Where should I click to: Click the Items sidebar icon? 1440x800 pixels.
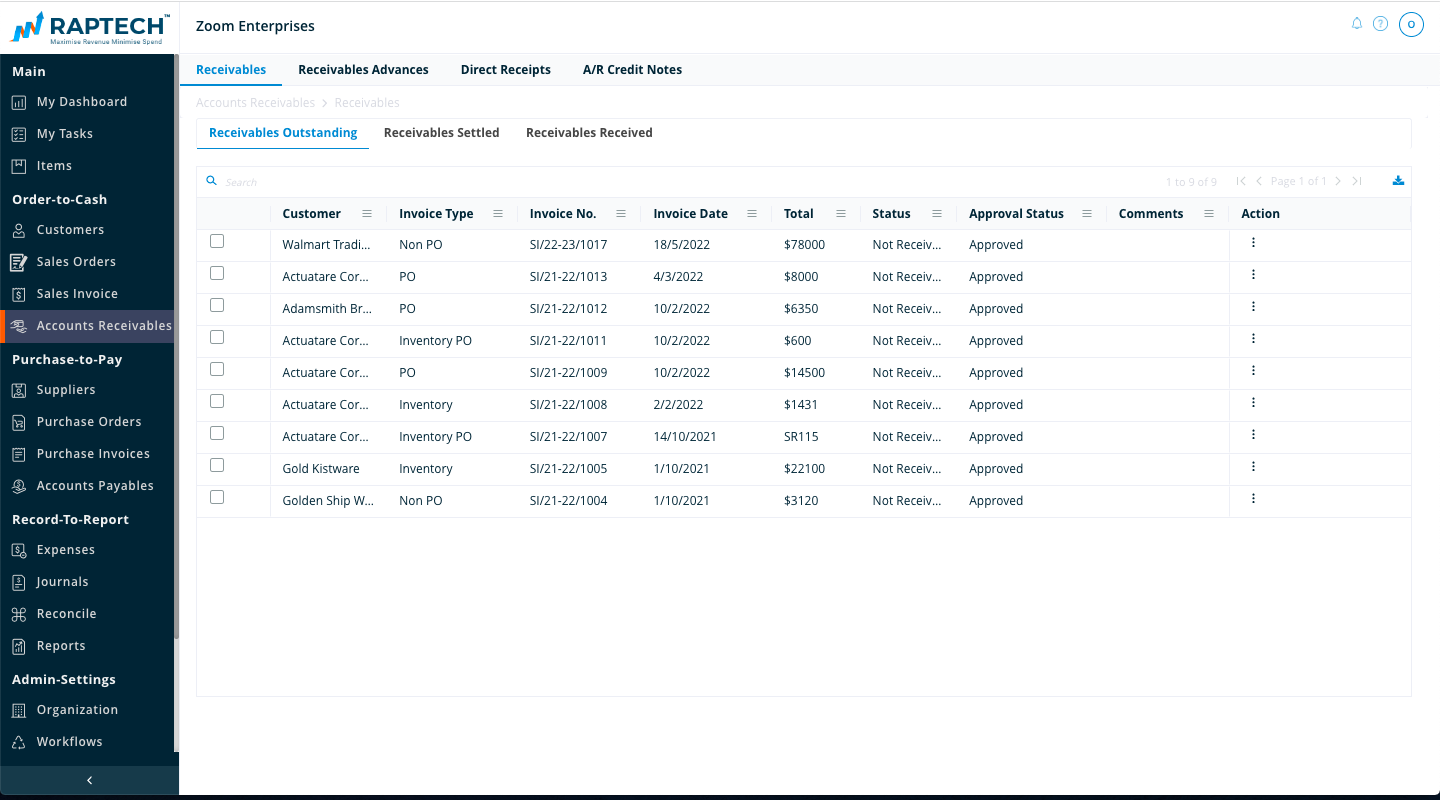click(18, 166)
